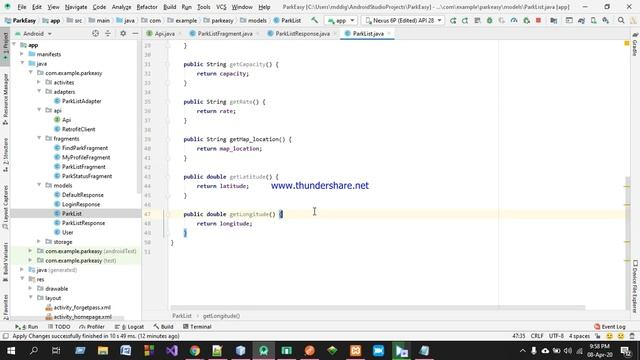Viewport: 640px width, 360px height.
Task: Click the editor horizontal scrollbar
Action: click(x=378, y=307)
